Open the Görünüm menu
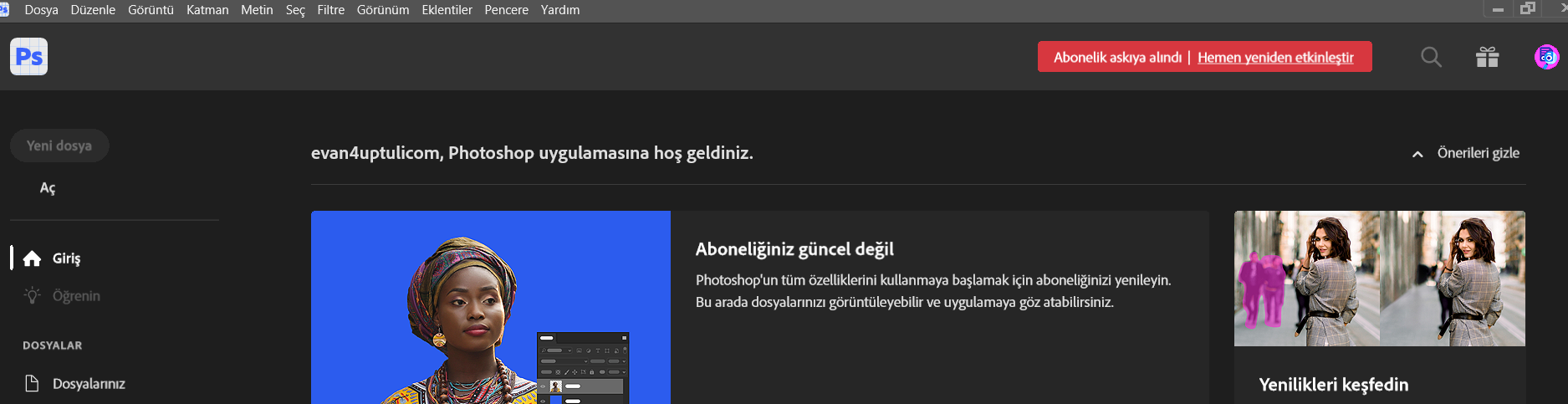Screen dimensions: 1568x404 click(383, 10)
